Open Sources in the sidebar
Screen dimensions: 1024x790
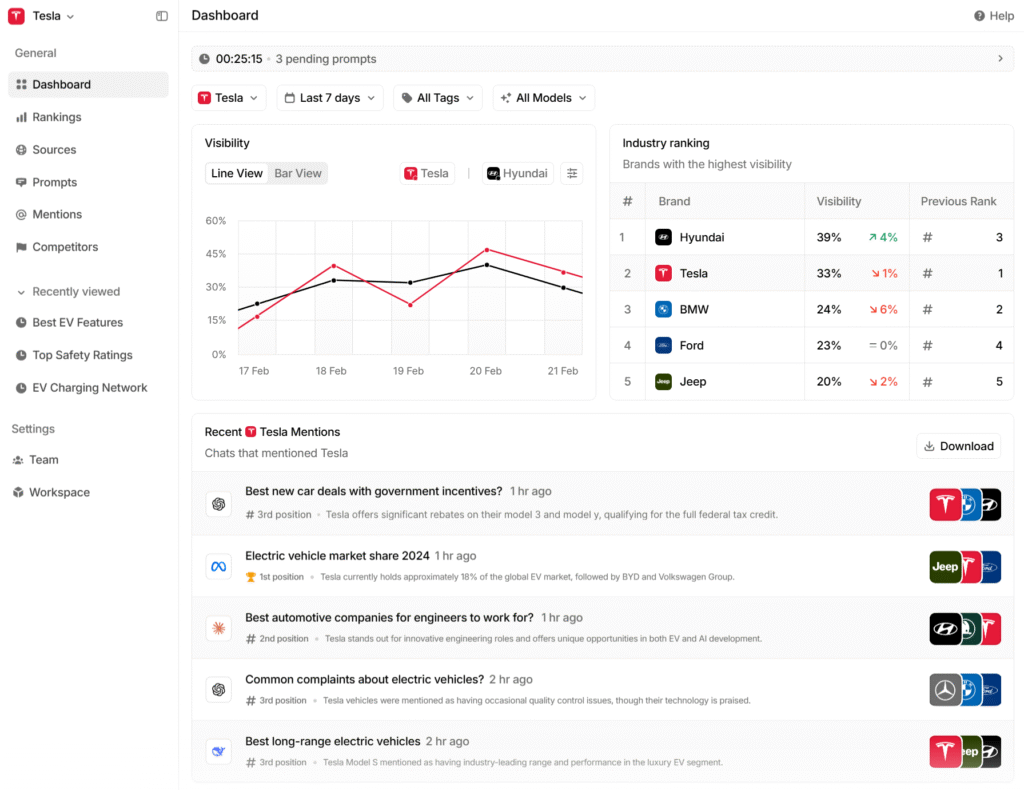[x=88, y=150]
